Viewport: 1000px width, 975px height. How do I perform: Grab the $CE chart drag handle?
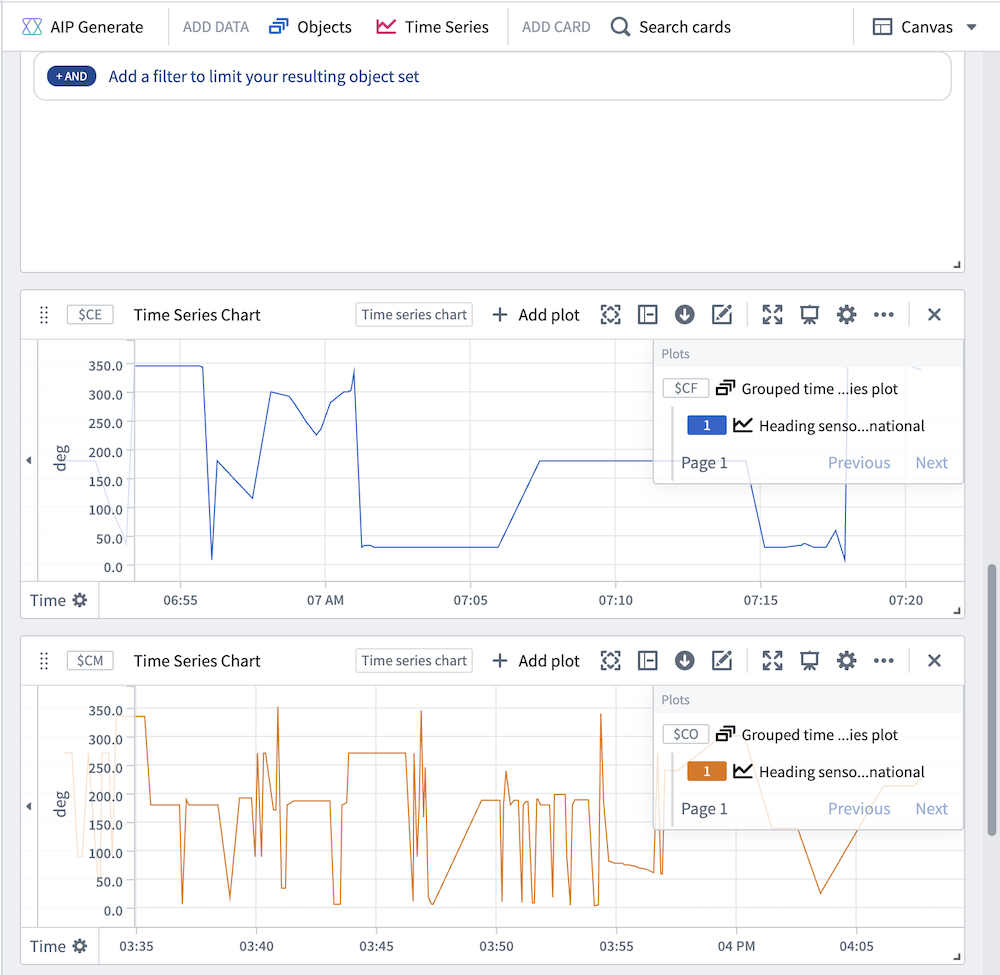click(44, 315)
